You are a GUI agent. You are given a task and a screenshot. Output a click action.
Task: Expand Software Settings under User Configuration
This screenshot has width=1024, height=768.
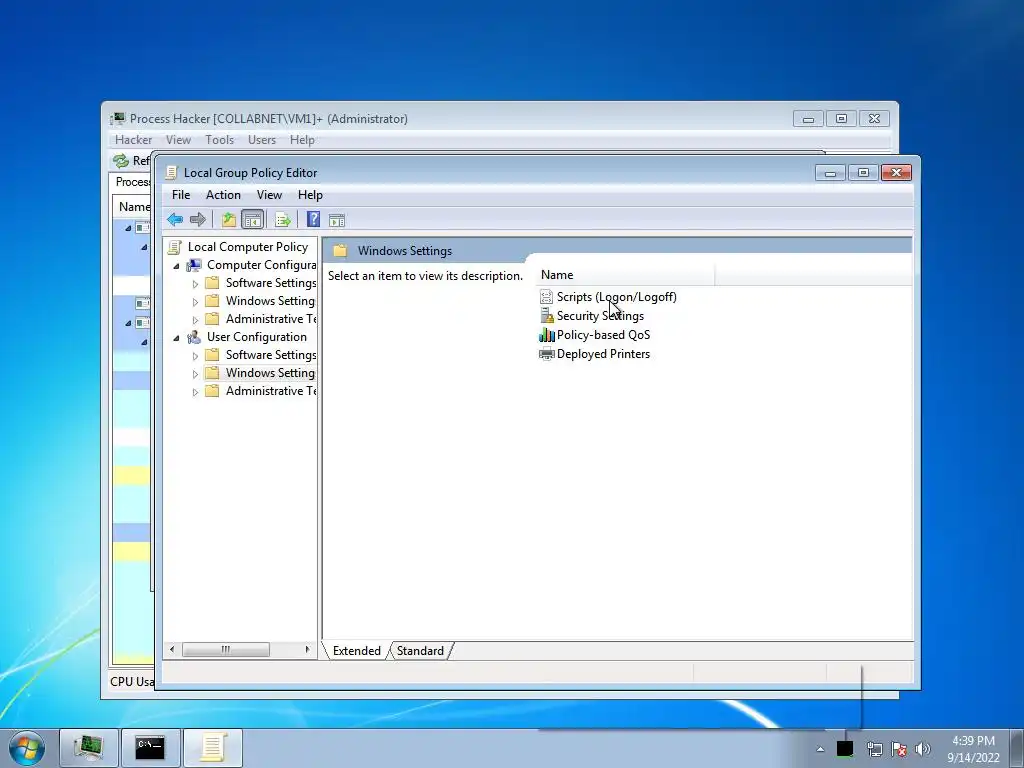pos(195,356)
